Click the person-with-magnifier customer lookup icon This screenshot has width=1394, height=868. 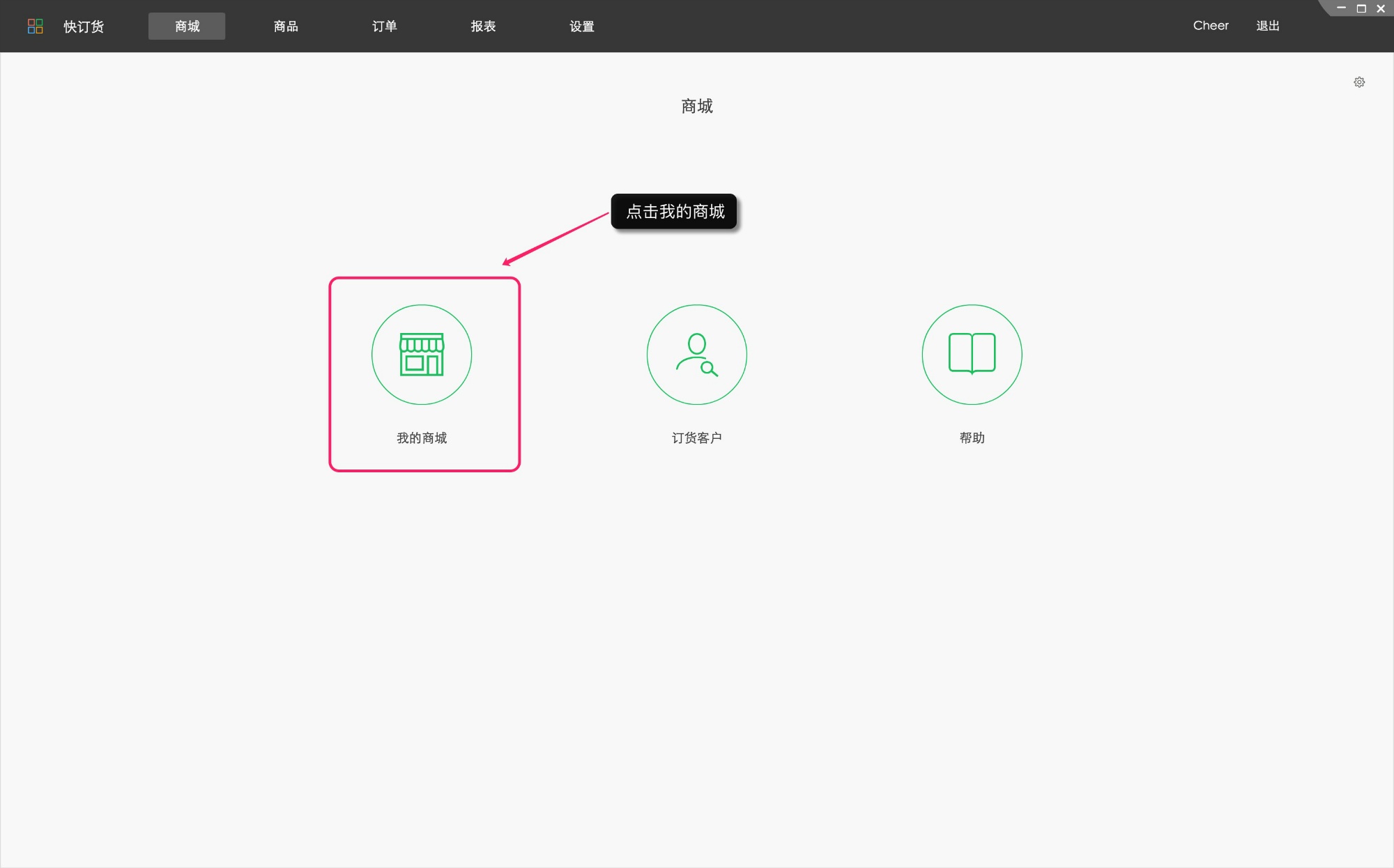coord(696,354)
